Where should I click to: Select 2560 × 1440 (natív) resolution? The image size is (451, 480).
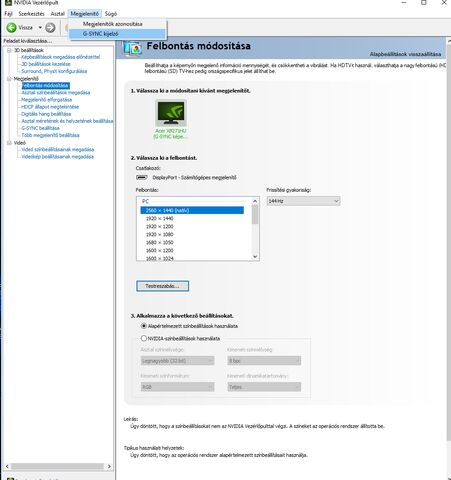point(192,210)
